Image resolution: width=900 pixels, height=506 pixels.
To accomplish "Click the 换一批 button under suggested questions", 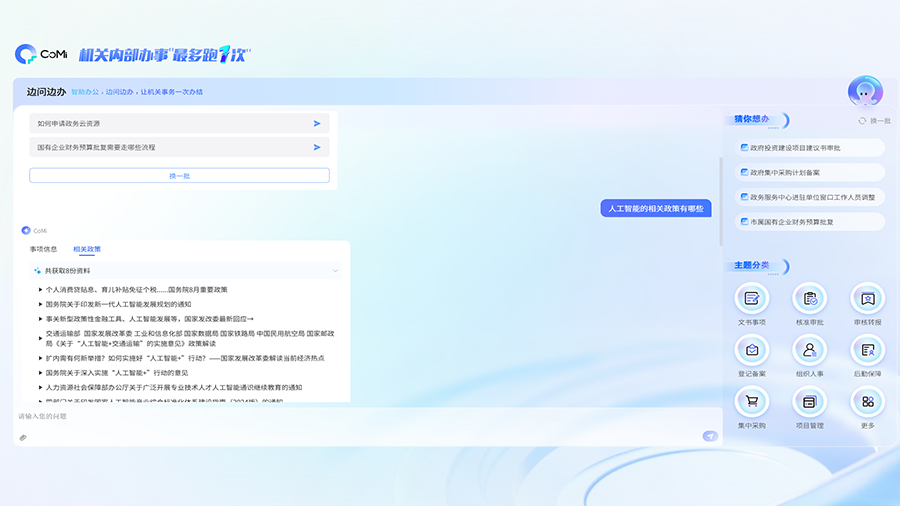I will point(179,175).
